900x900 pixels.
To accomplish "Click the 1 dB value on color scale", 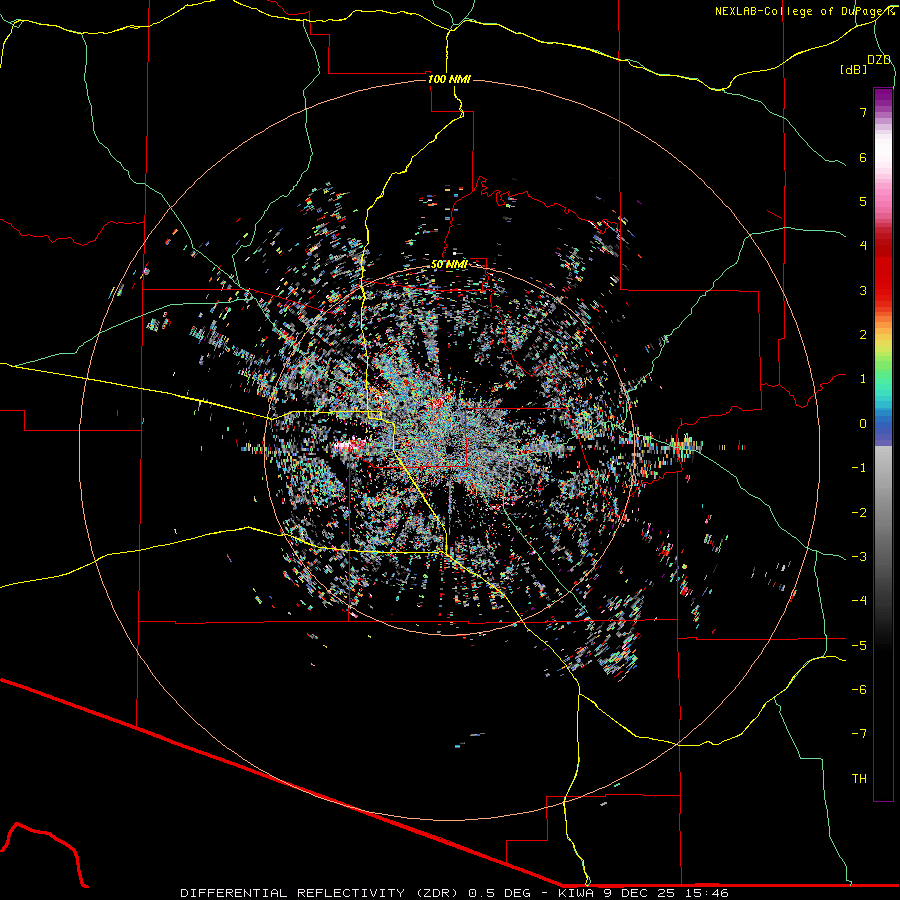I will click(x=863, y=379).
